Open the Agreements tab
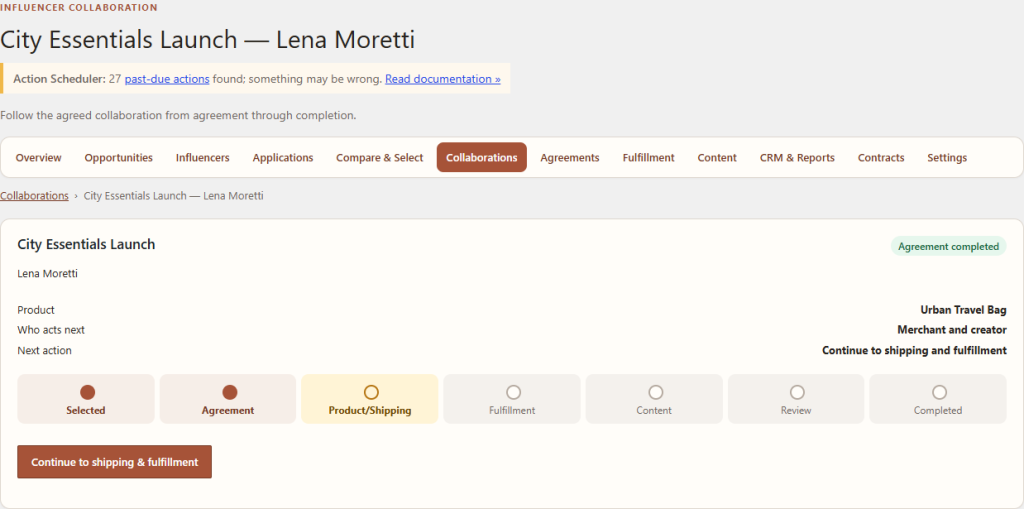Viewport: 1024px width, 509px height. click(x=569, y=157)
